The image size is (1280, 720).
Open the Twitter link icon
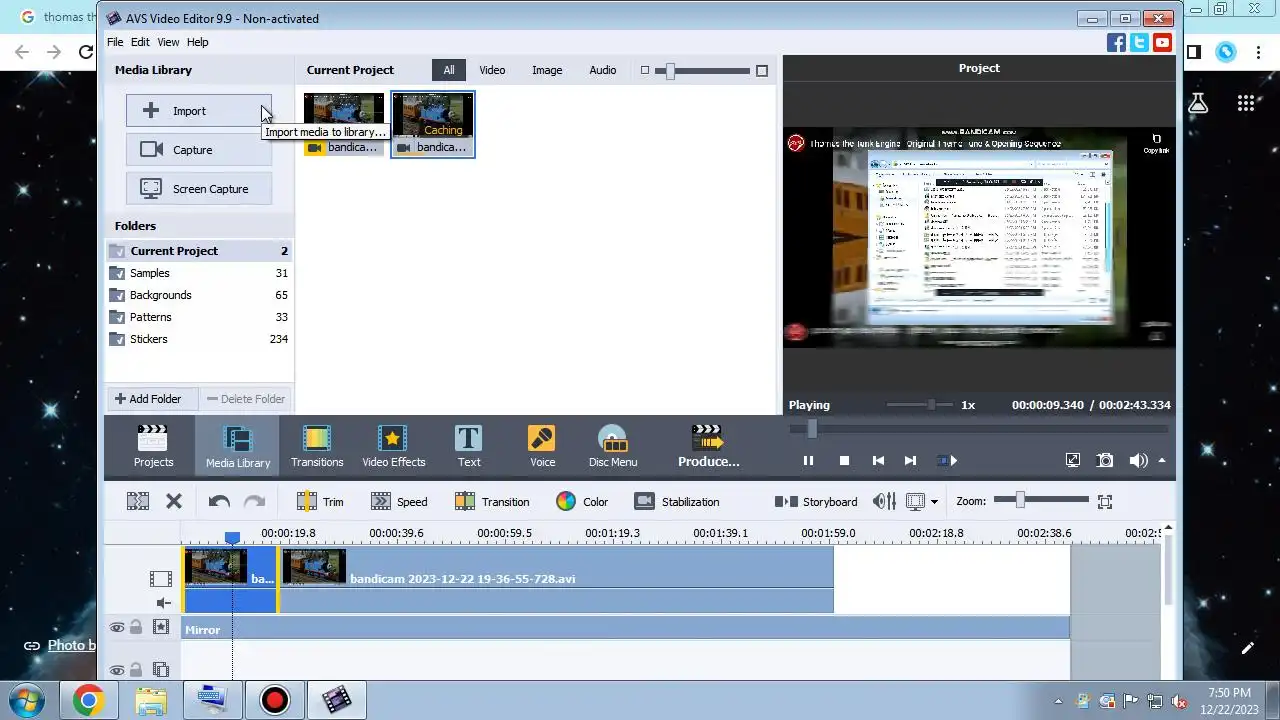1139,43
